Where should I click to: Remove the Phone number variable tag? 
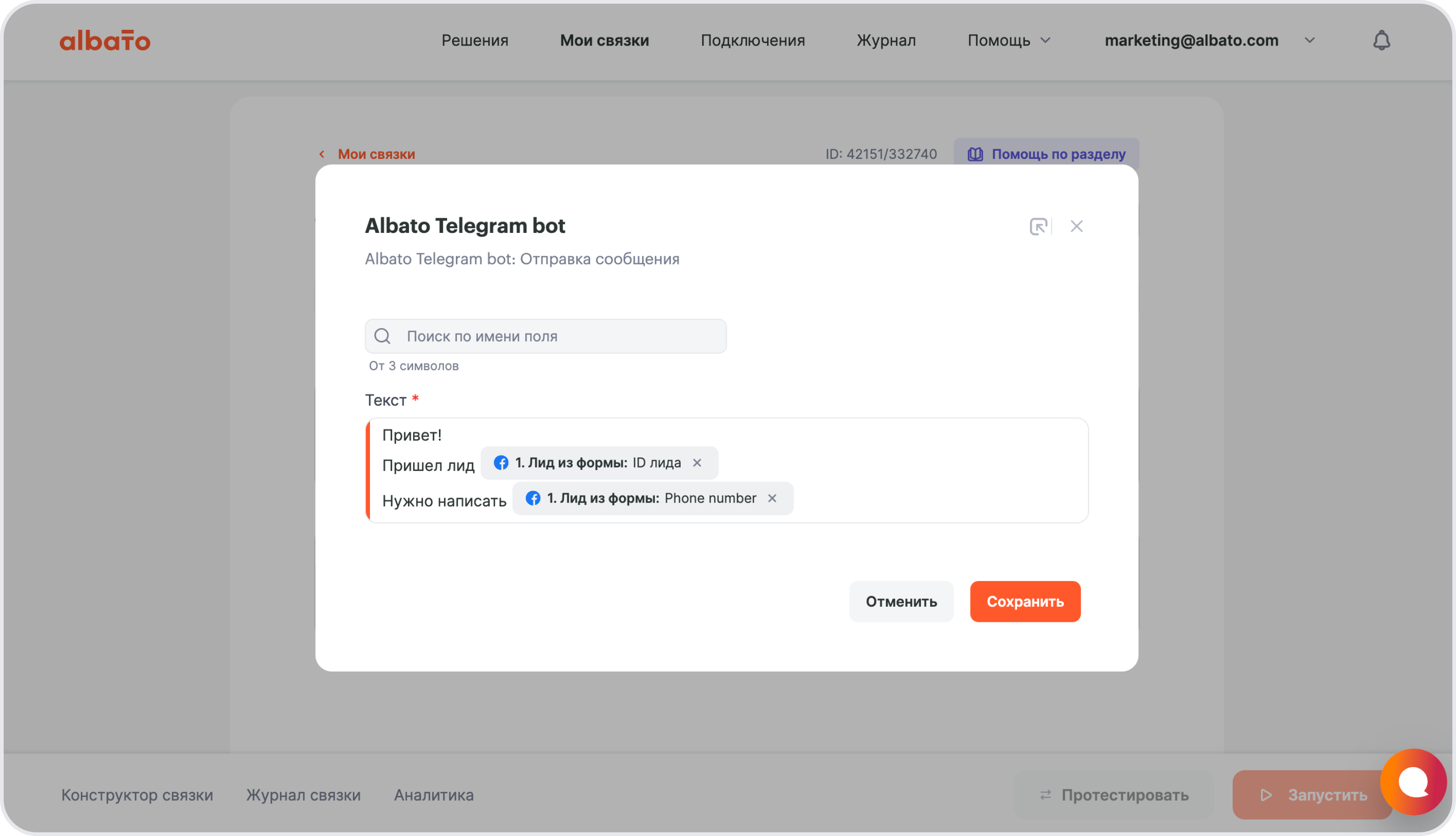tap(772, 498)
